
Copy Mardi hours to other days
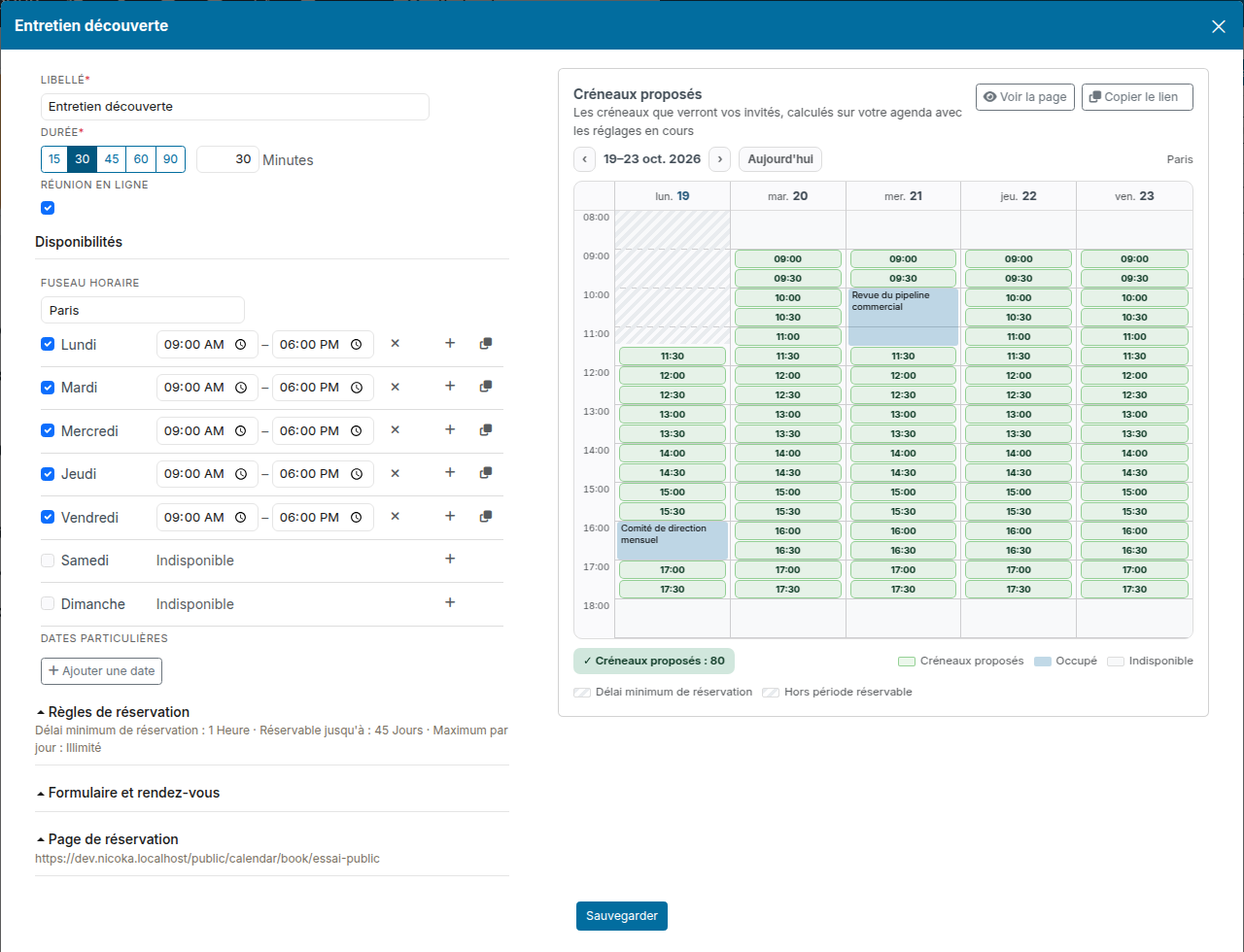[x=486, y=387]
